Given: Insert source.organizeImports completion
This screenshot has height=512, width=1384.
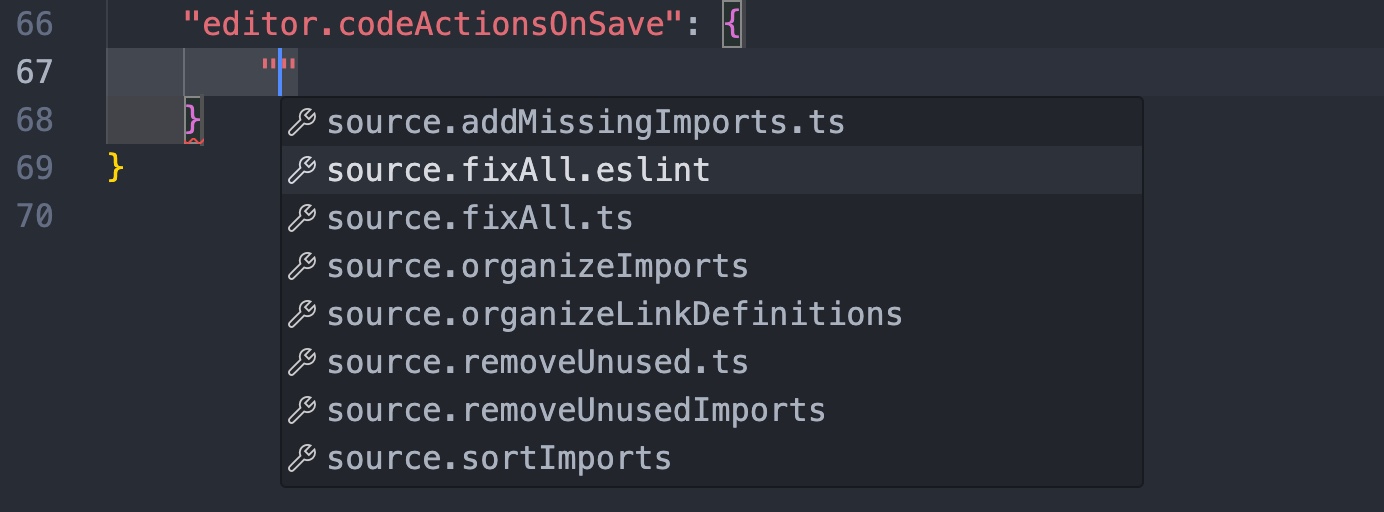Looking at the screenshot, I should 537,267.
